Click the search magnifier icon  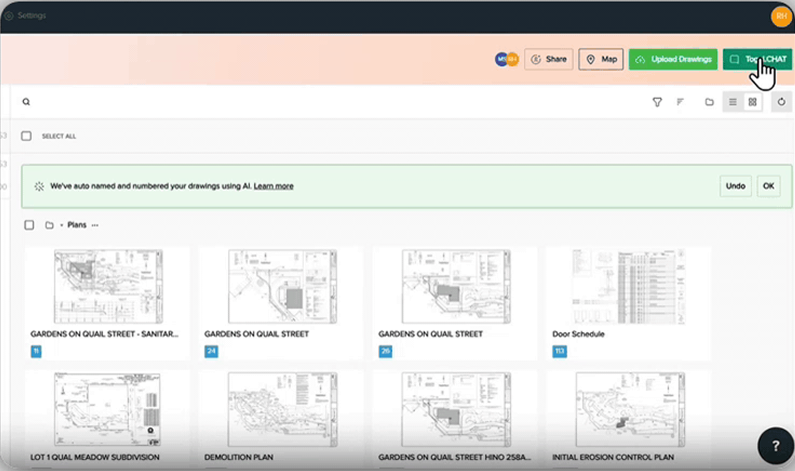point(26,102)
